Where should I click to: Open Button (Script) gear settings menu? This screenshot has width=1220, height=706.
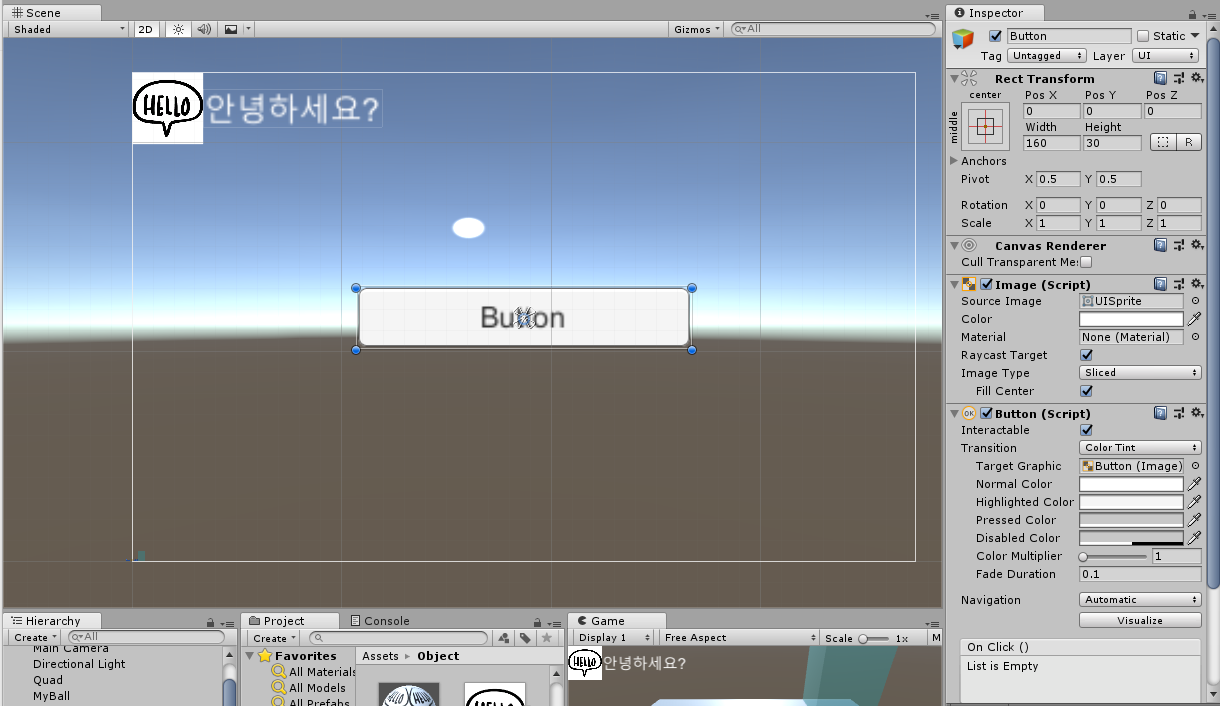pos(1196,413)
